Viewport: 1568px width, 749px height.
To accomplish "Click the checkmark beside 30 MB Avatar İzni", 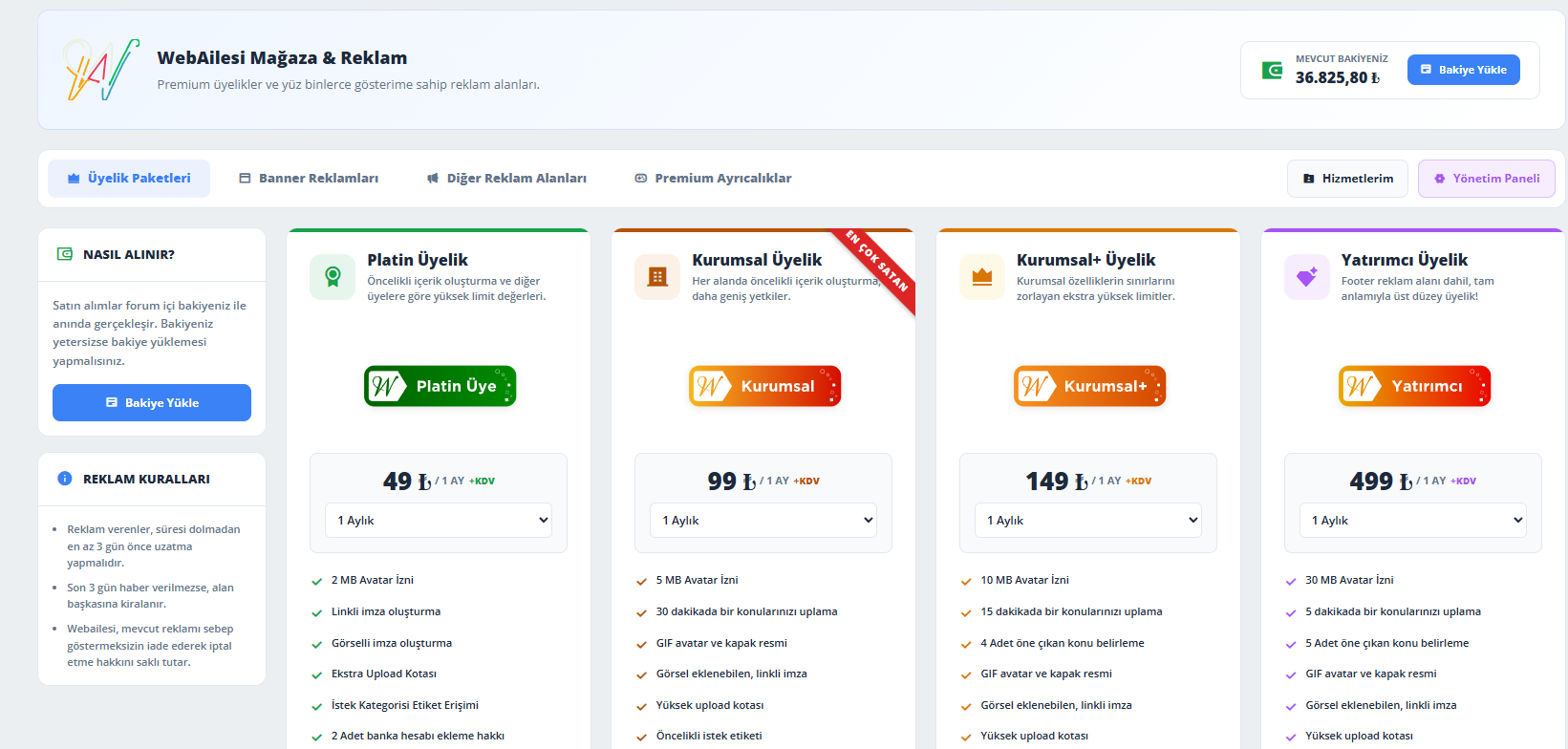I will (x=1292, y=581).
